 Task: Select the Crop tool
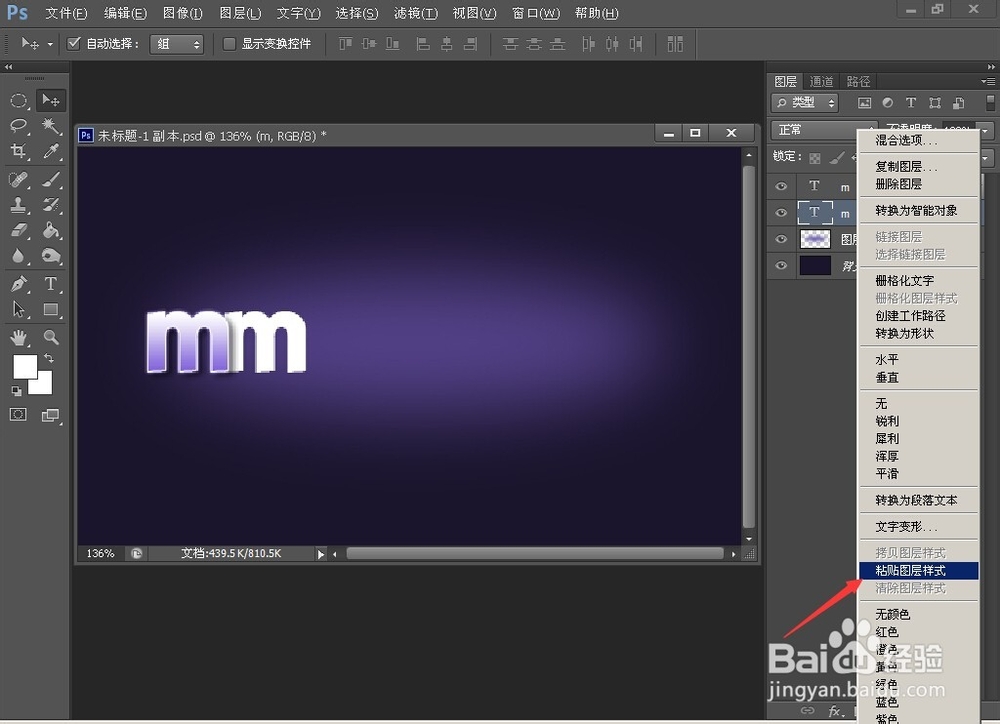18,151
